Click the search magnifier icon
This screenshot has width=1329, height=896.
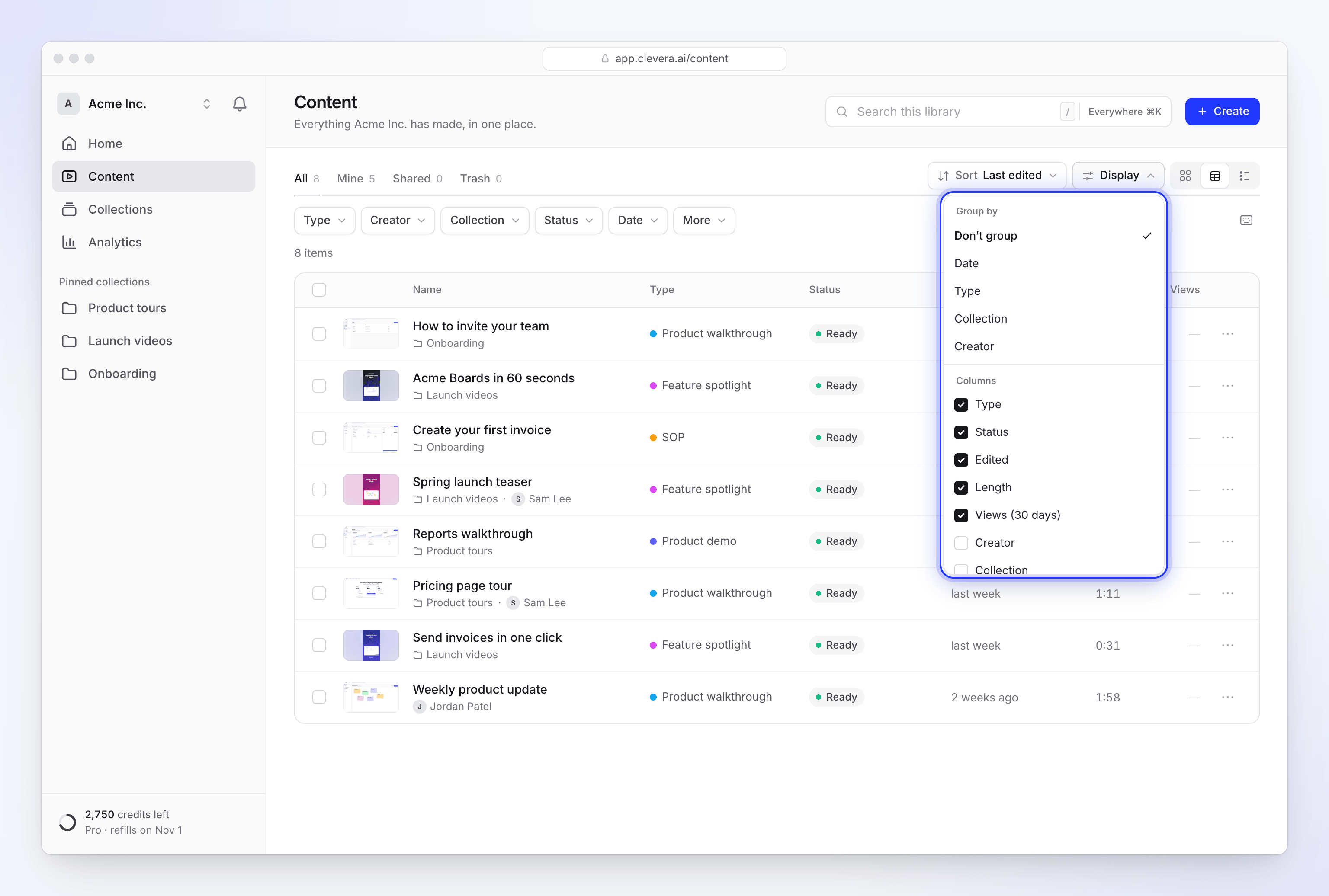coord(842,112)
